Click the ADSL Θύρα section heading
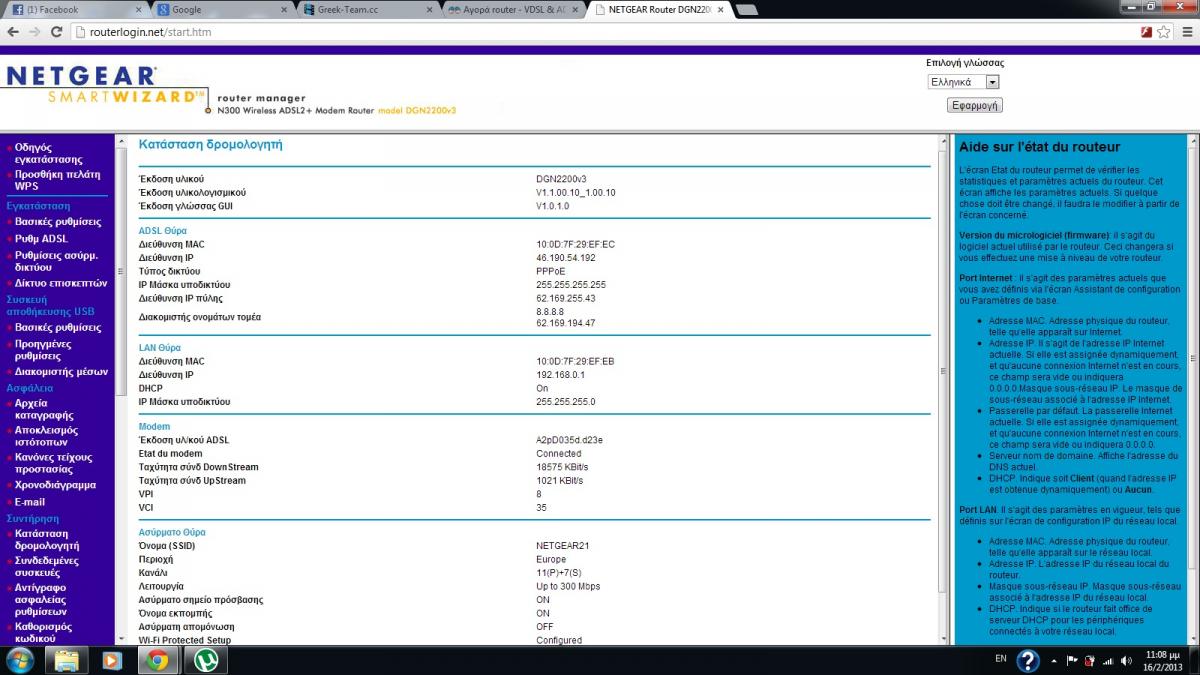This screenshot has height=675, width=1200. click(x=163, y=231)
